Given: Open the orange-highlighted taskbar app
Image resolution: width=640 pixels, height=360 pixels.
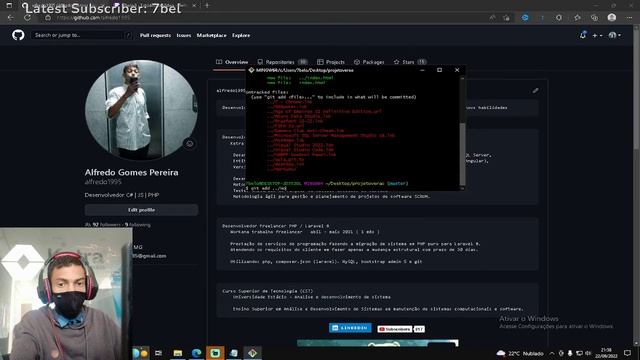Looking at the screenshot, I should pos(215,353).
